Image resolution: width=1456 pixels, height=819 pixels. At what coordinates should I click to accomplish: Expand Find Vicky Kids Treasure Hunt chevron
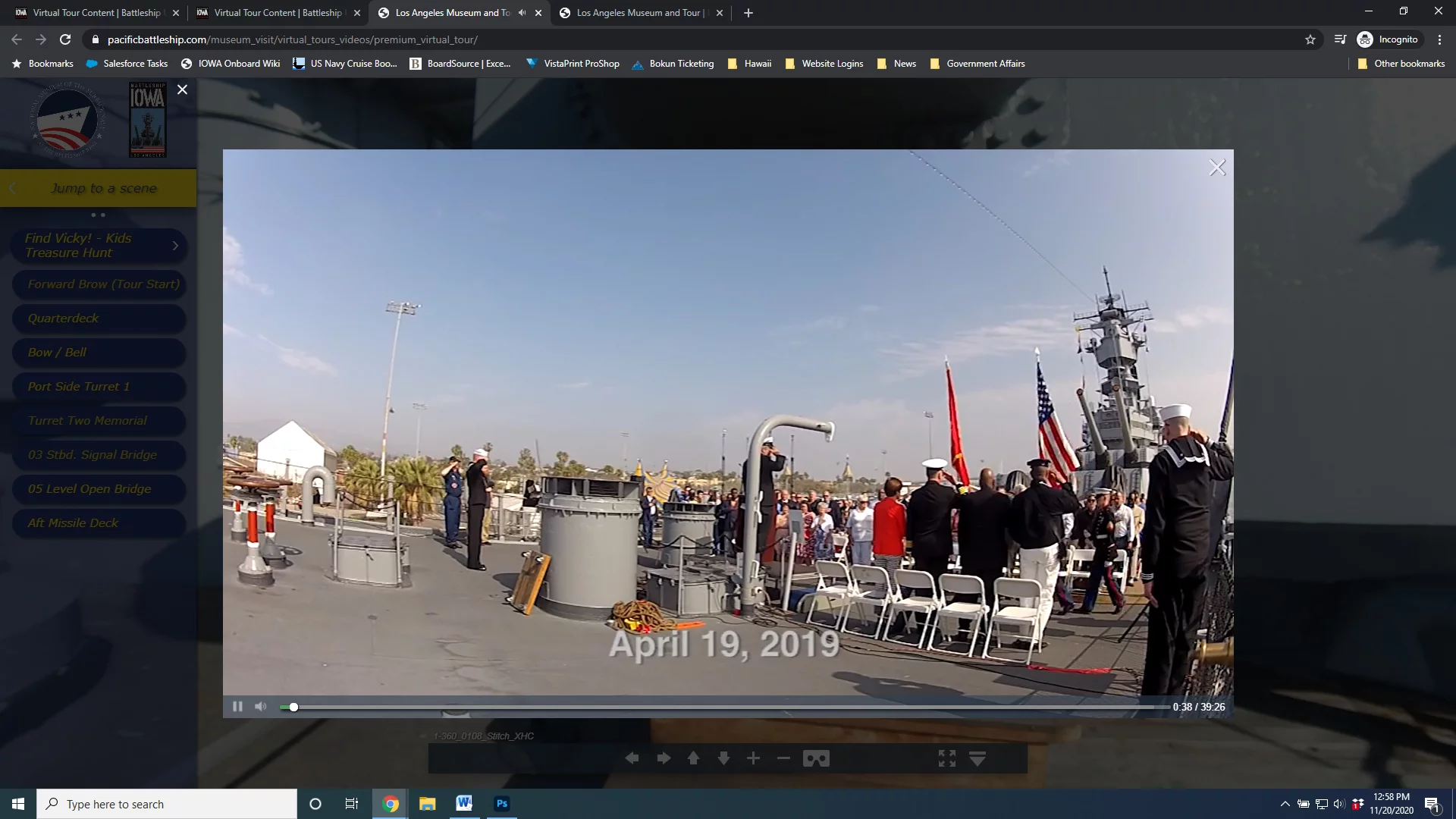point(175,246)
